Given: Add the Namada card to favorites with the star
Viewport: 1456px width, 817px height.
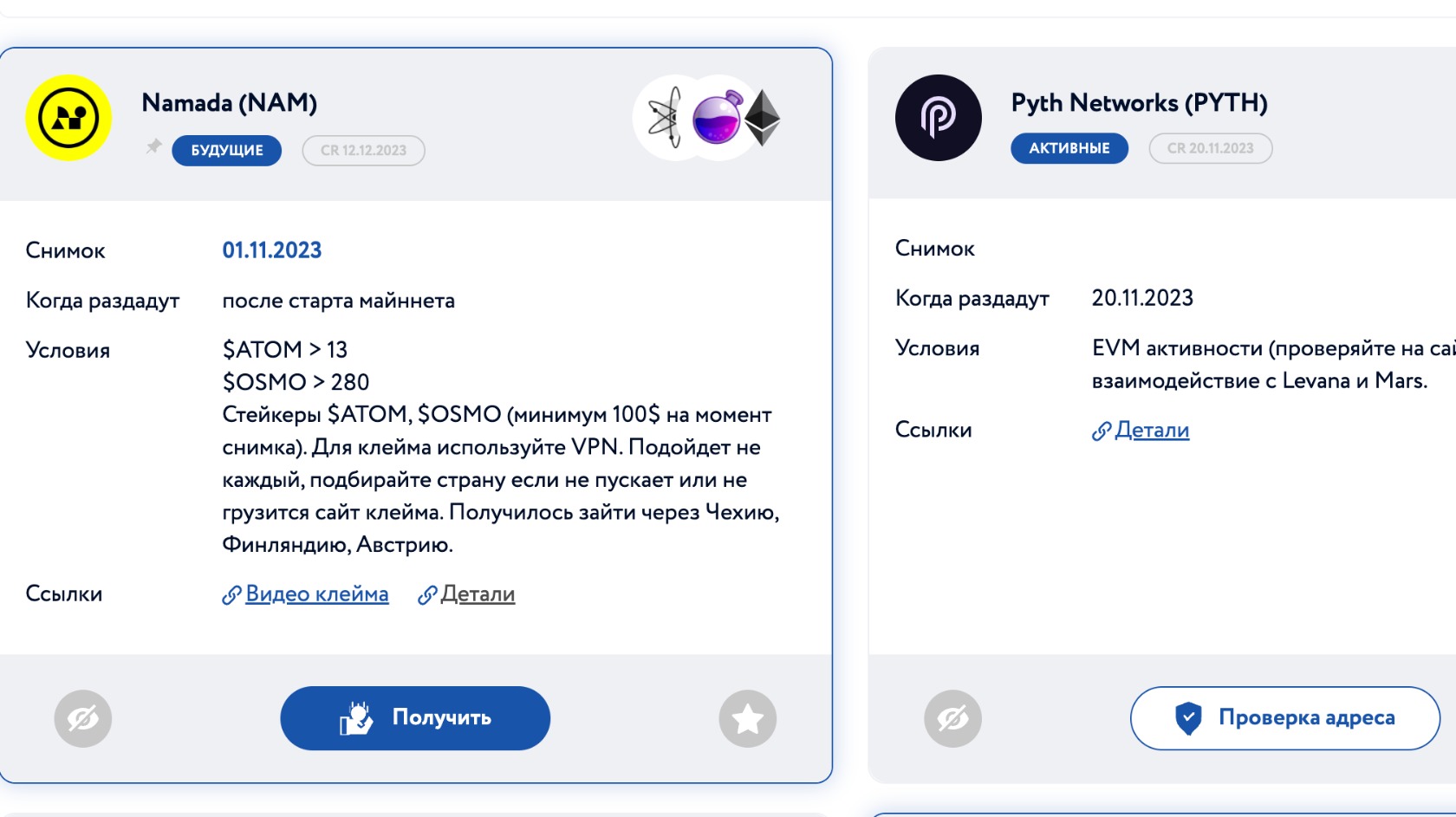Looking at the screenshot, I should coord(747,718).
